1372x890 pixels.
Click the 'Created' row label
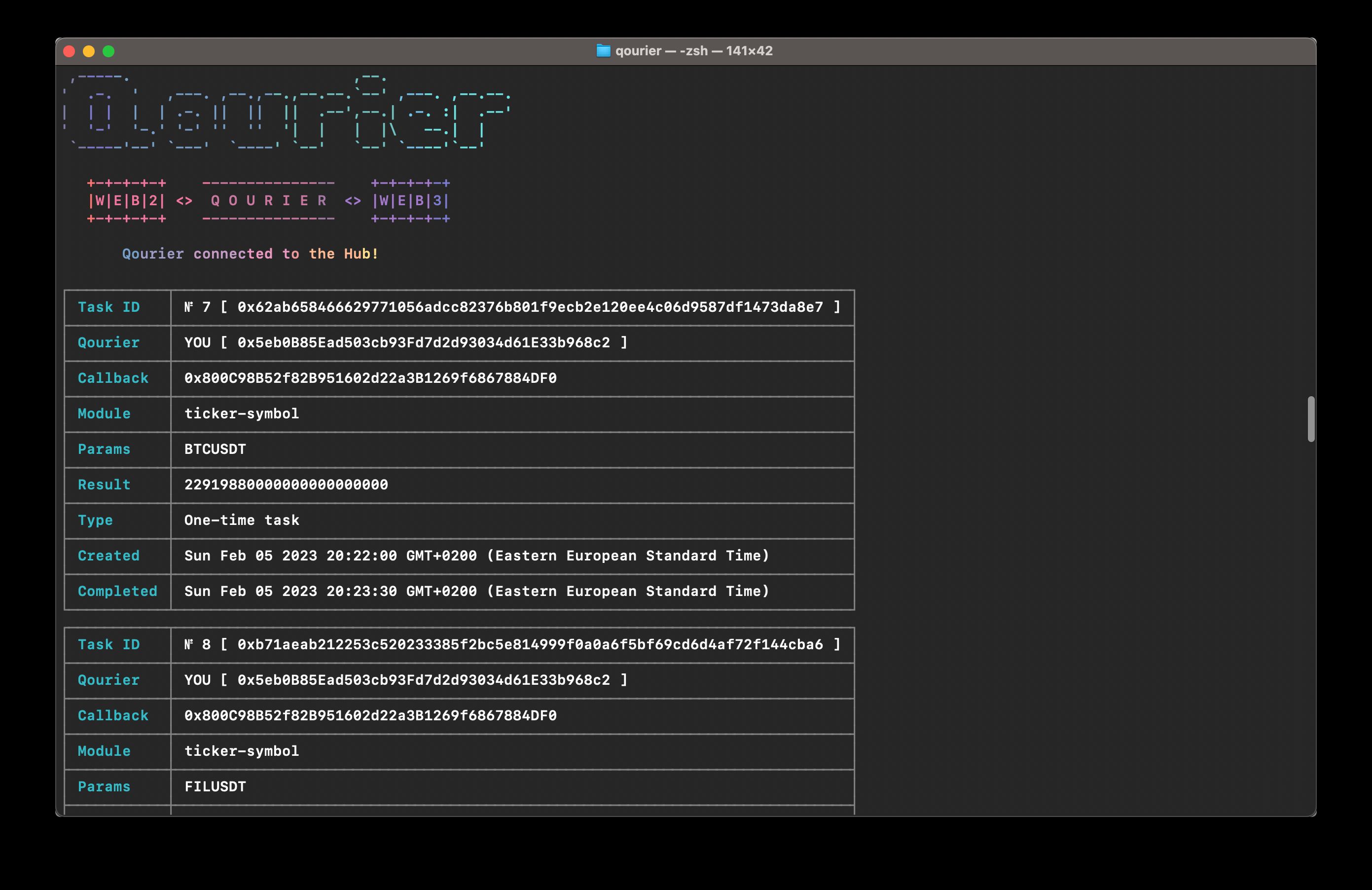pyautogui.click(x=108, y=556)
